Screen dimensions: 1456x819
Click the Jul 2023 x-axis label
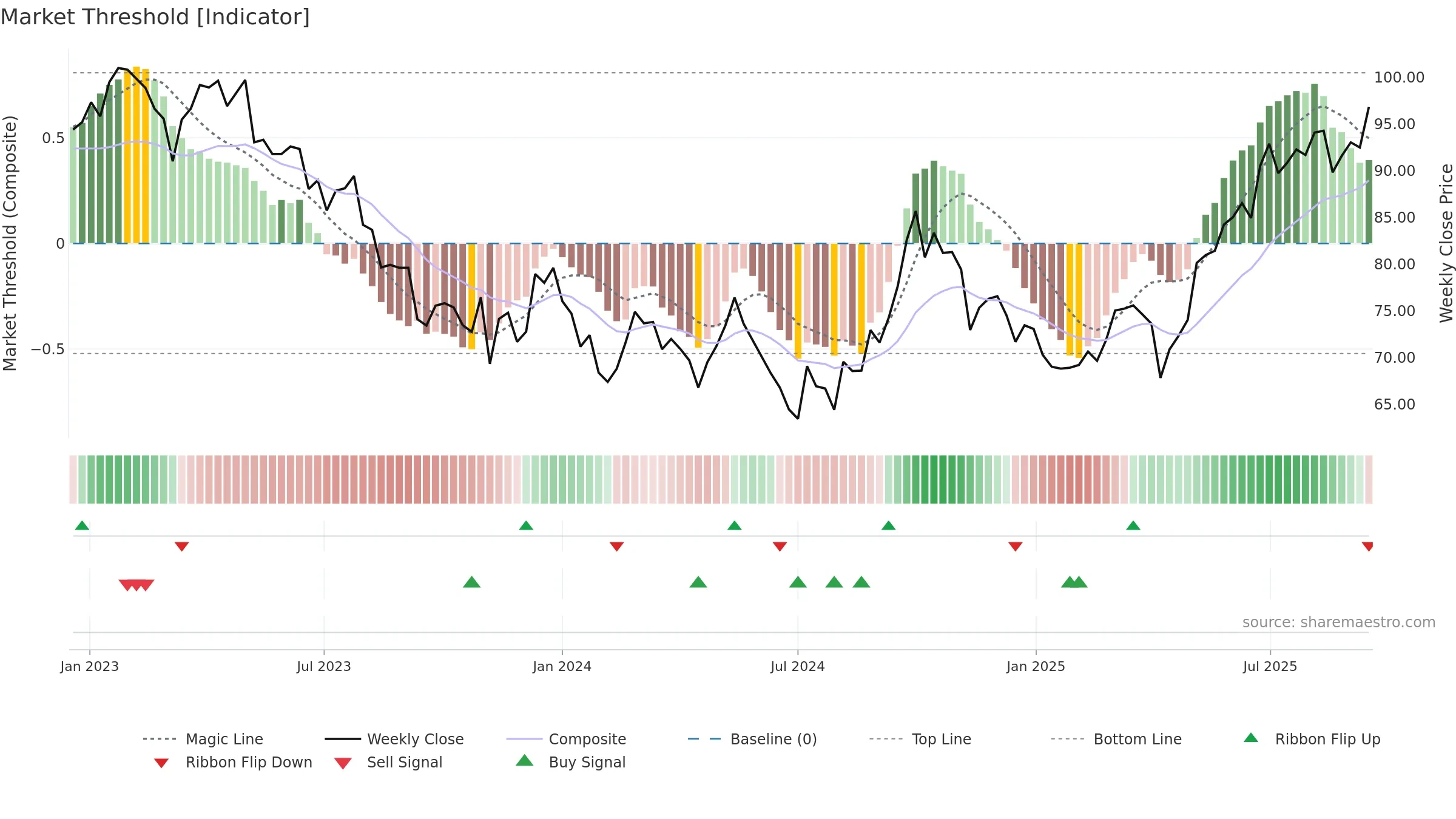point(324,667)
